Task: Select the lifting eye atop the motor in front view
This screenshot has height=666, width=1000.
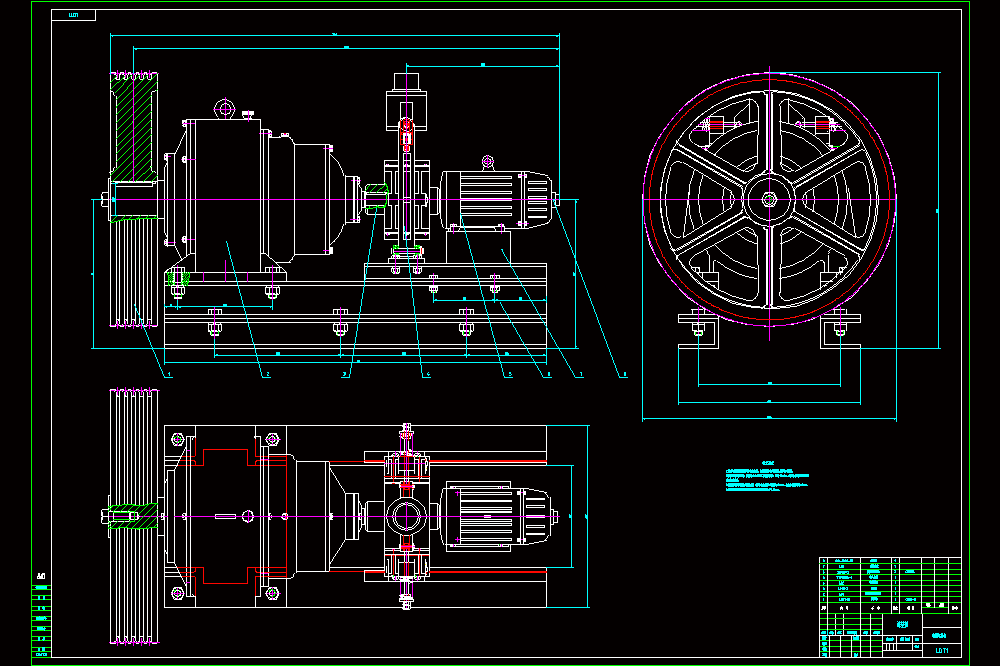Action: pos(487,162)
